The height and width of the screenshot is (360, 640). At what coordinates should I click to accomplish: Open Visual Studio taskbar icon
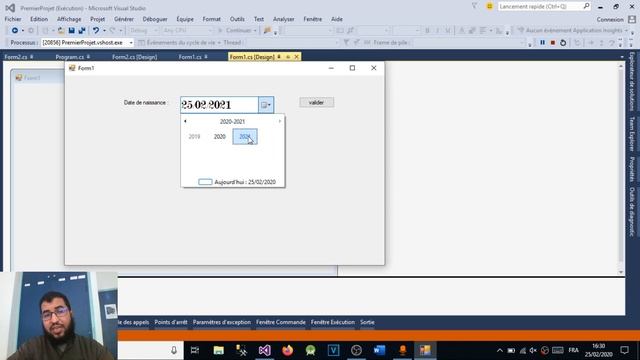point(264,350)
